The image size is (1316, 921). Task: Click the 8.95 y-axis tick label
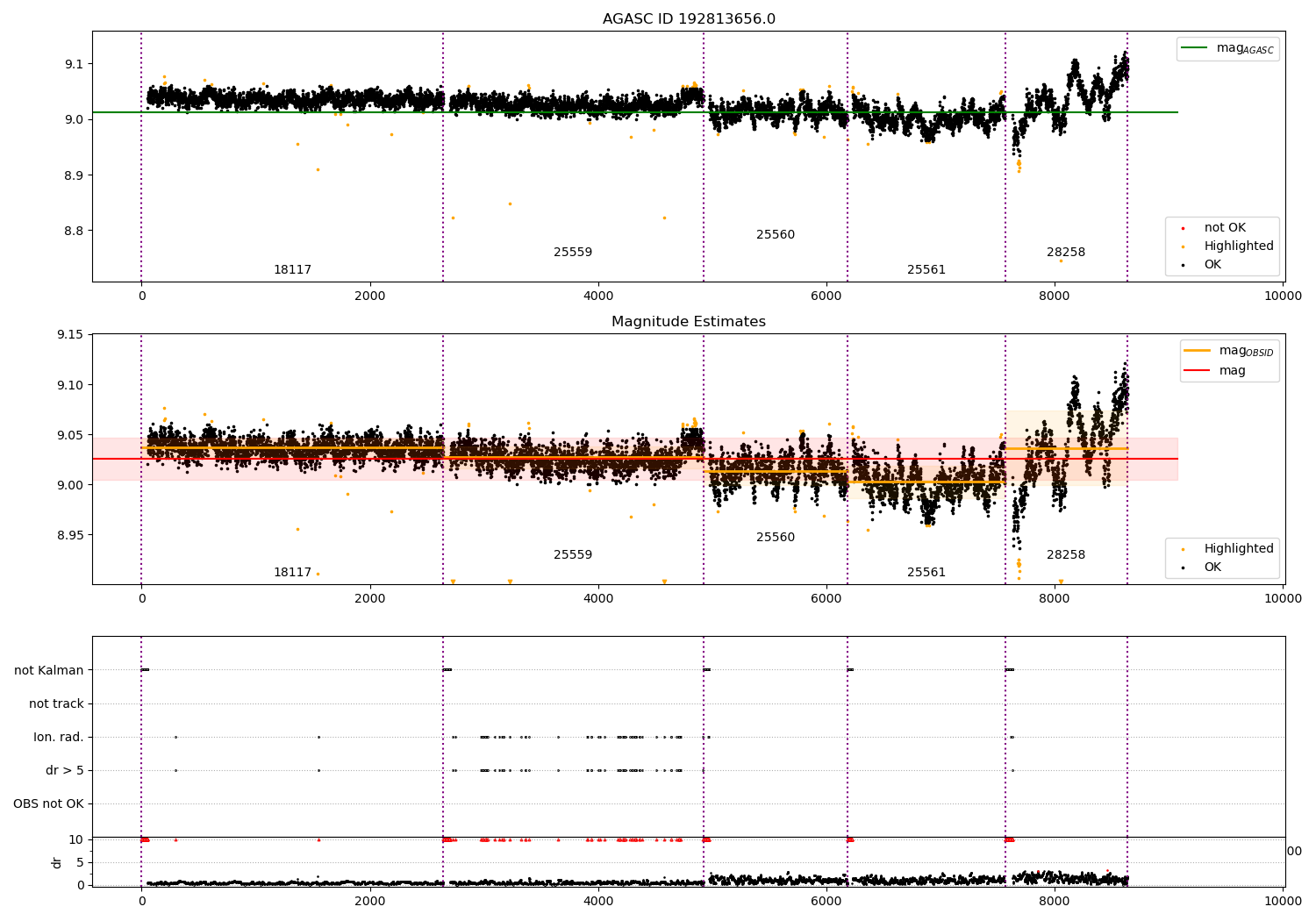(70, 535)
